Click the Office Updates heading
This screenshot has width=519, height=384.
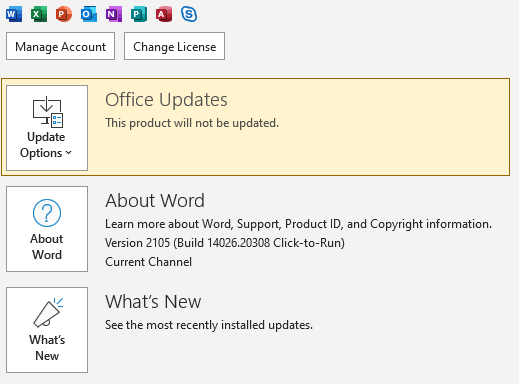tap(166, 100)
